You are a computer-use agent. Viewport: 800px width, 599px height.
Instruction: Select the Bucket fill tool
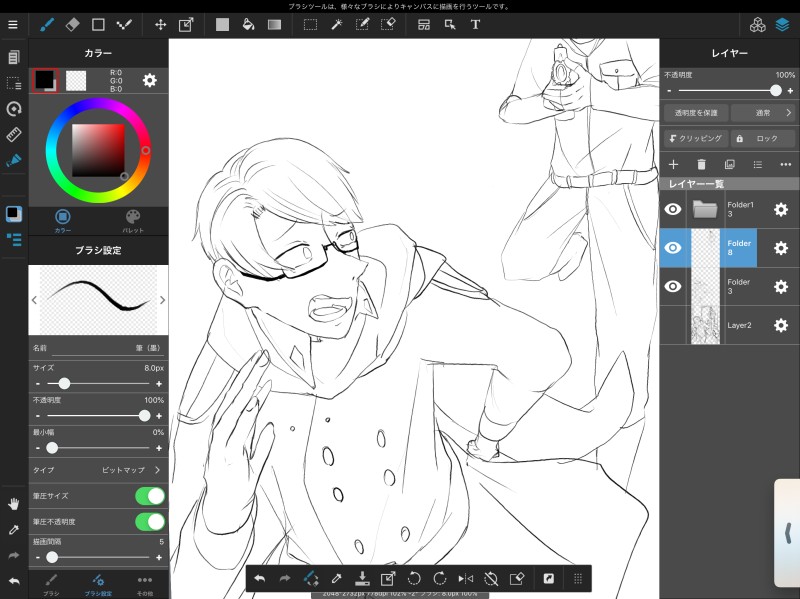[x=248, y=24]
